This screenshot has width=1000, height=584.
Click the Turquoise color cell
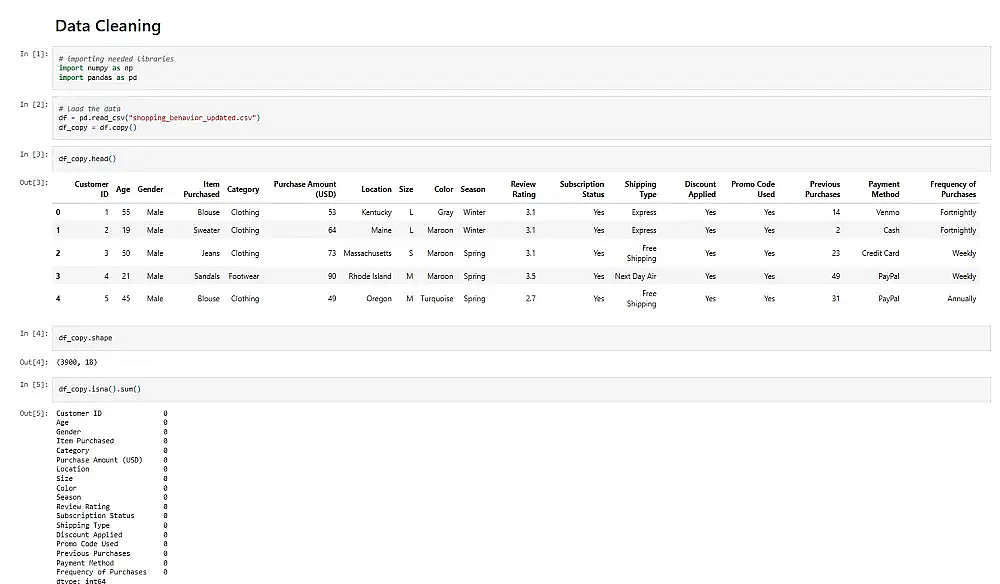[x=437, y=298]
